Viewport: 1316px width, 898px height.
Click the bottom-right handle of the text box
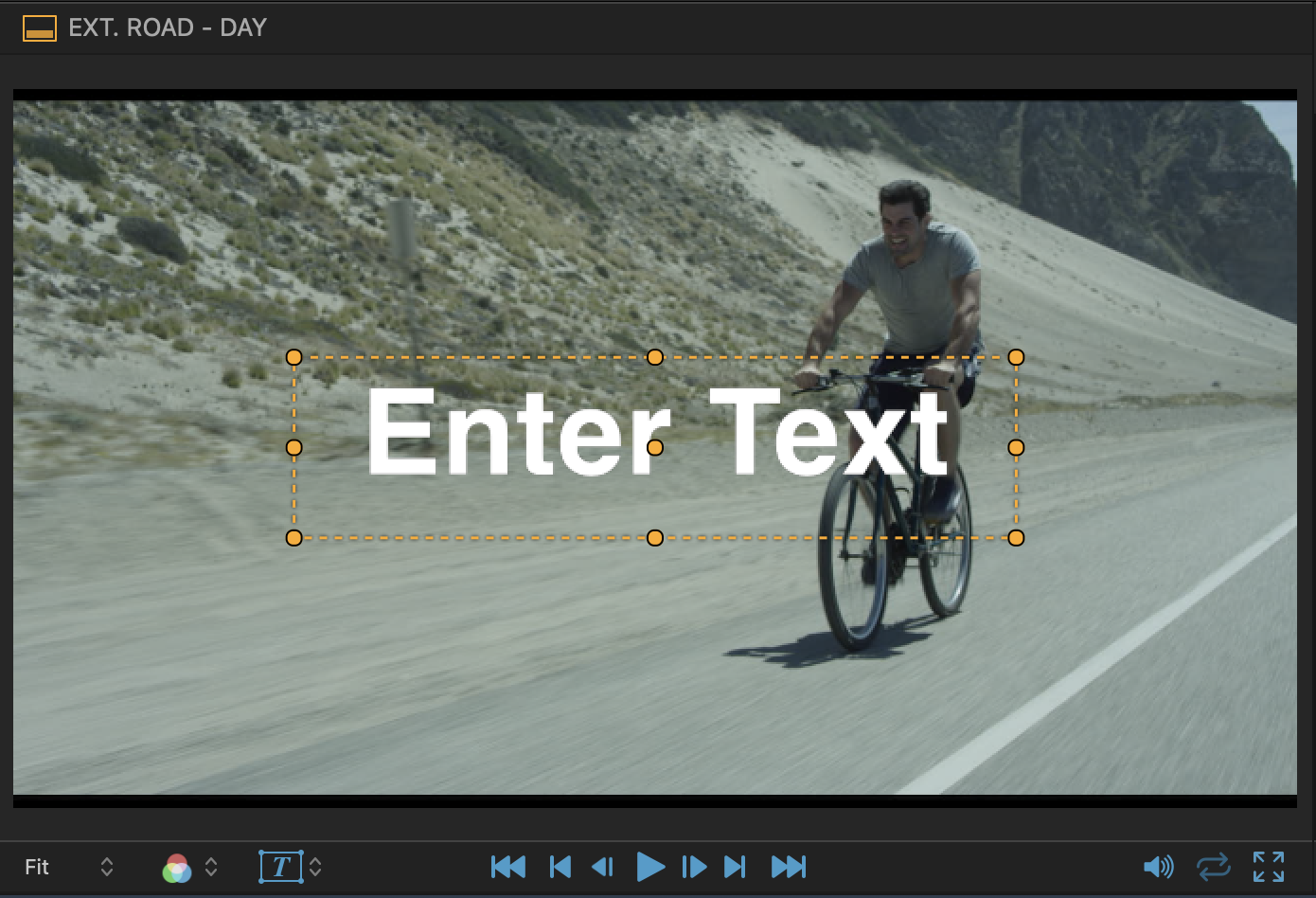[1016, 538]
